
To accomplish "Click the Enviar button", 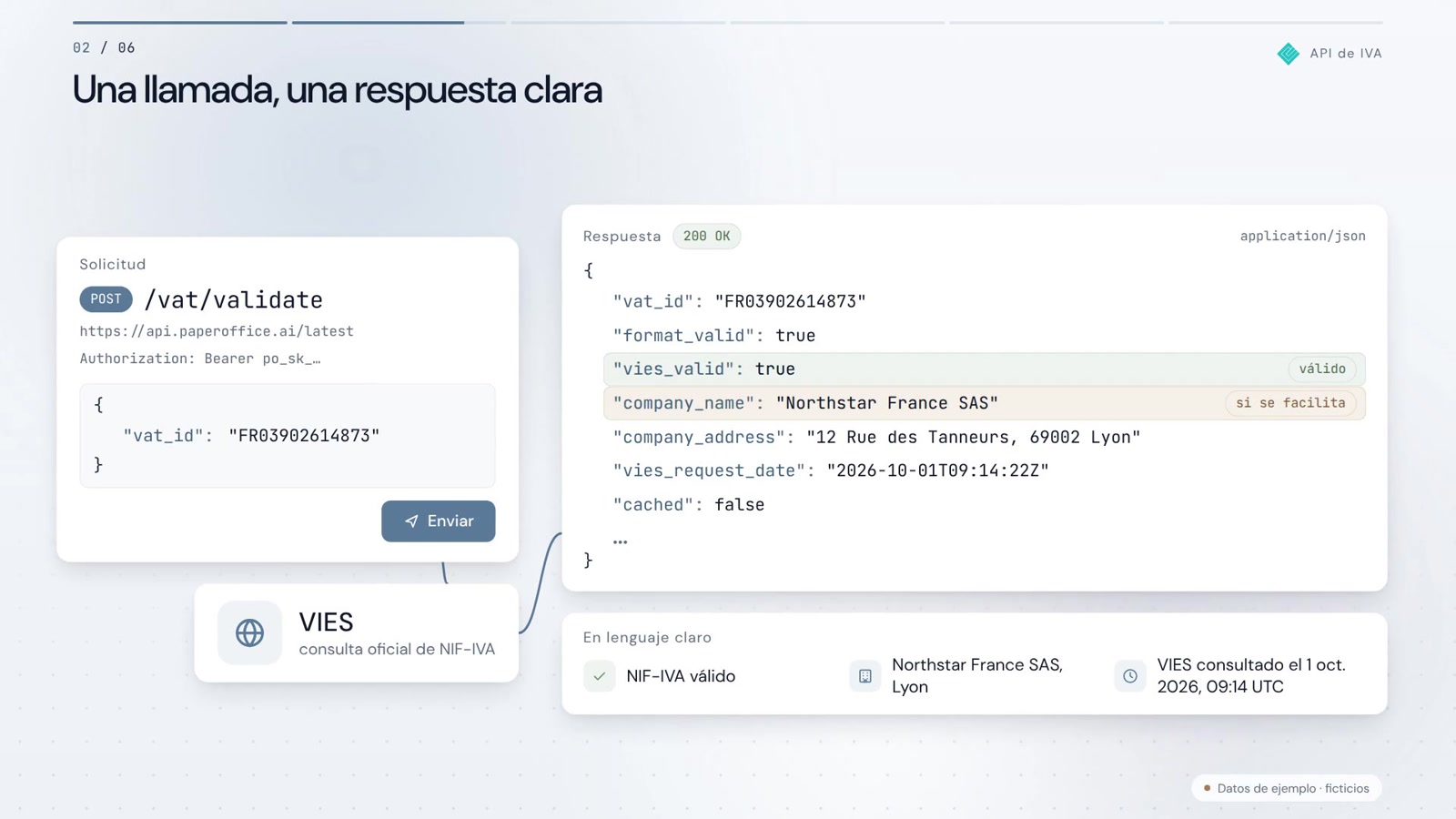I will [438, 521].
